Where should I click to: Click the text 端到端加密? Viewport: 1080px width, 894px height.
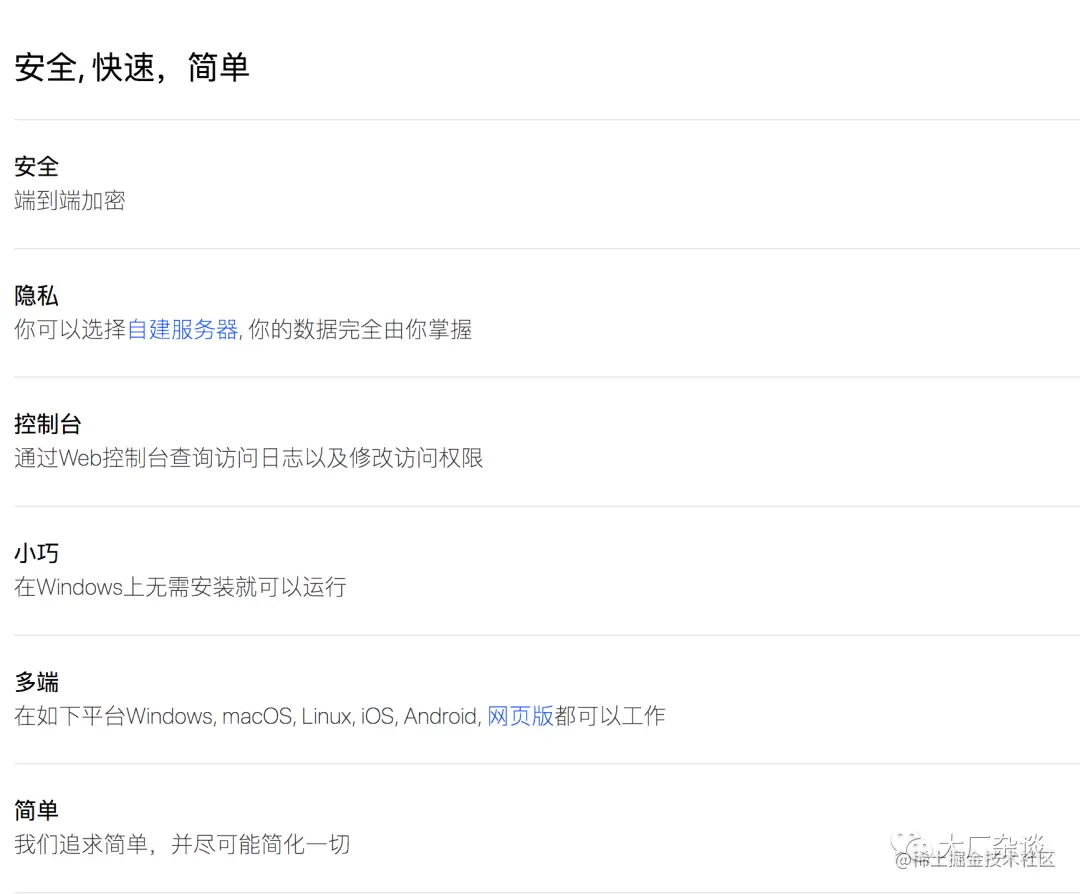click(70, 200)
